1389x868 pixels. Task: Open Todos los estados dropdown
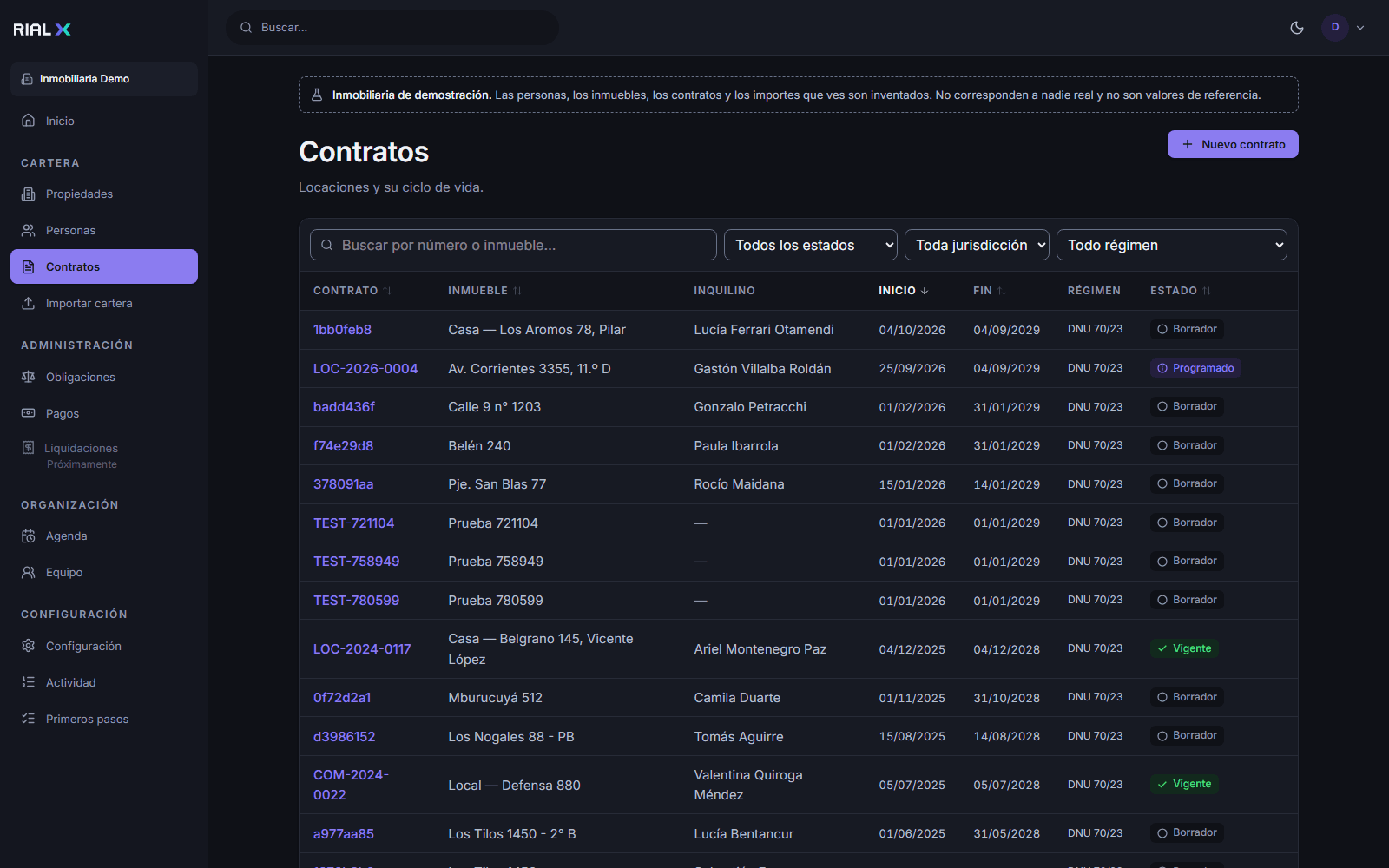tap(811, 245)
